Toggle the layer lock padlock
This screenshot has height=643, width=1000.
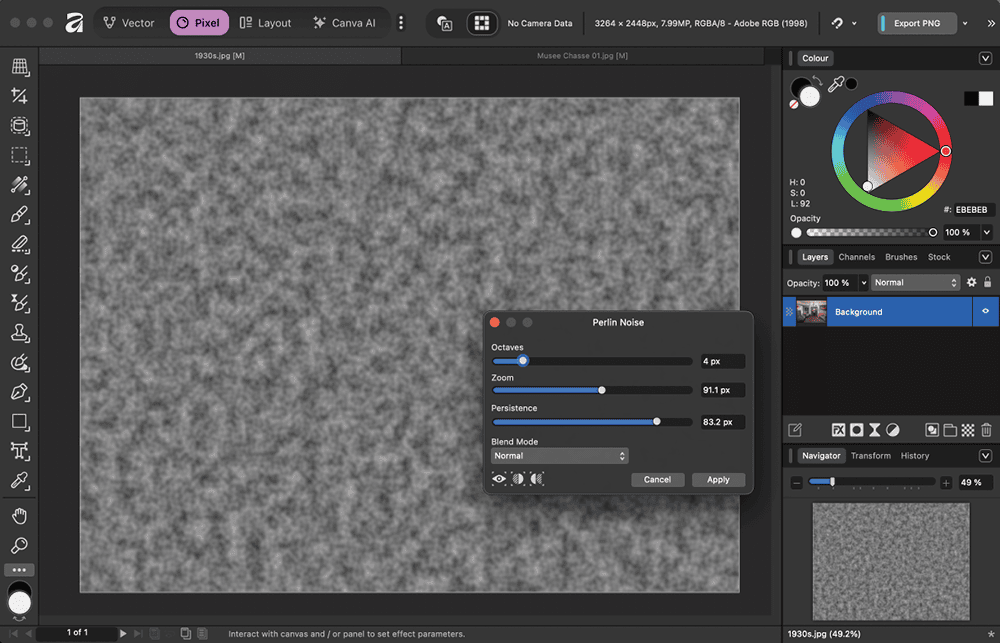coord(988,283)
